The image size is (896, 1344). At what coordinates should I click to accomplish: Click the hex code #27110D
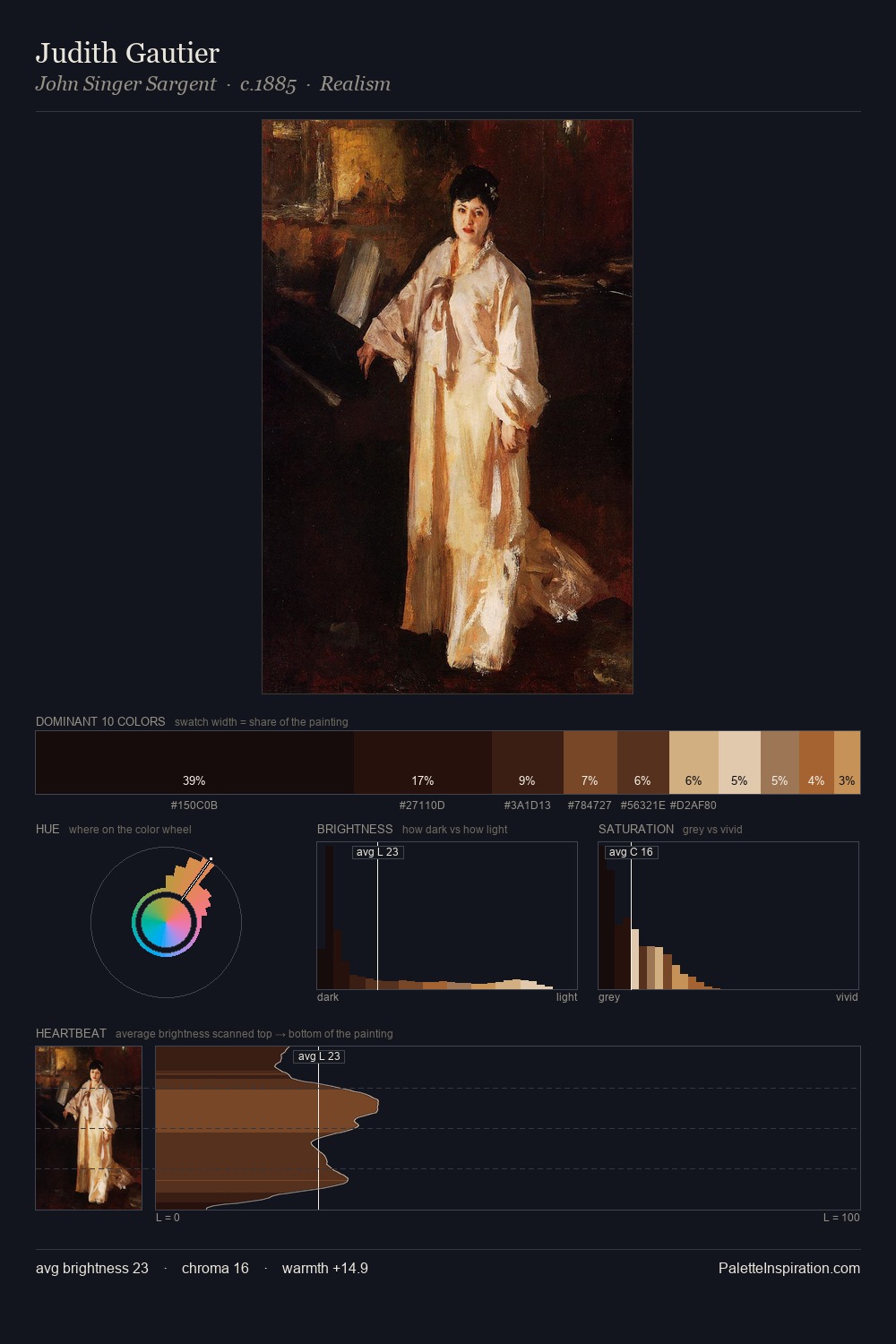click(422, 806)
